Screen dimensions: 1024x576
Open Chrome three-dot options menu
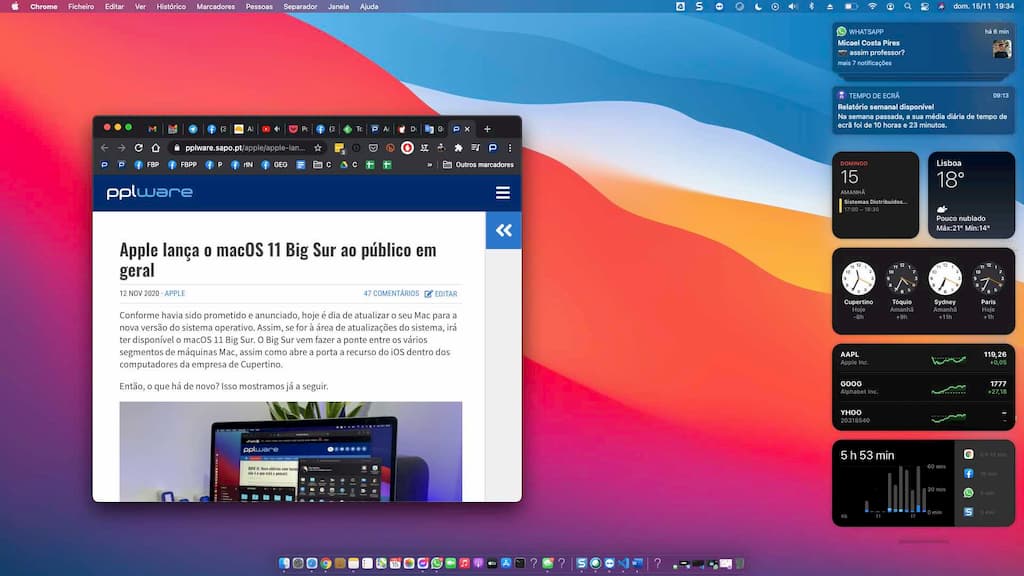coord(510,148)
